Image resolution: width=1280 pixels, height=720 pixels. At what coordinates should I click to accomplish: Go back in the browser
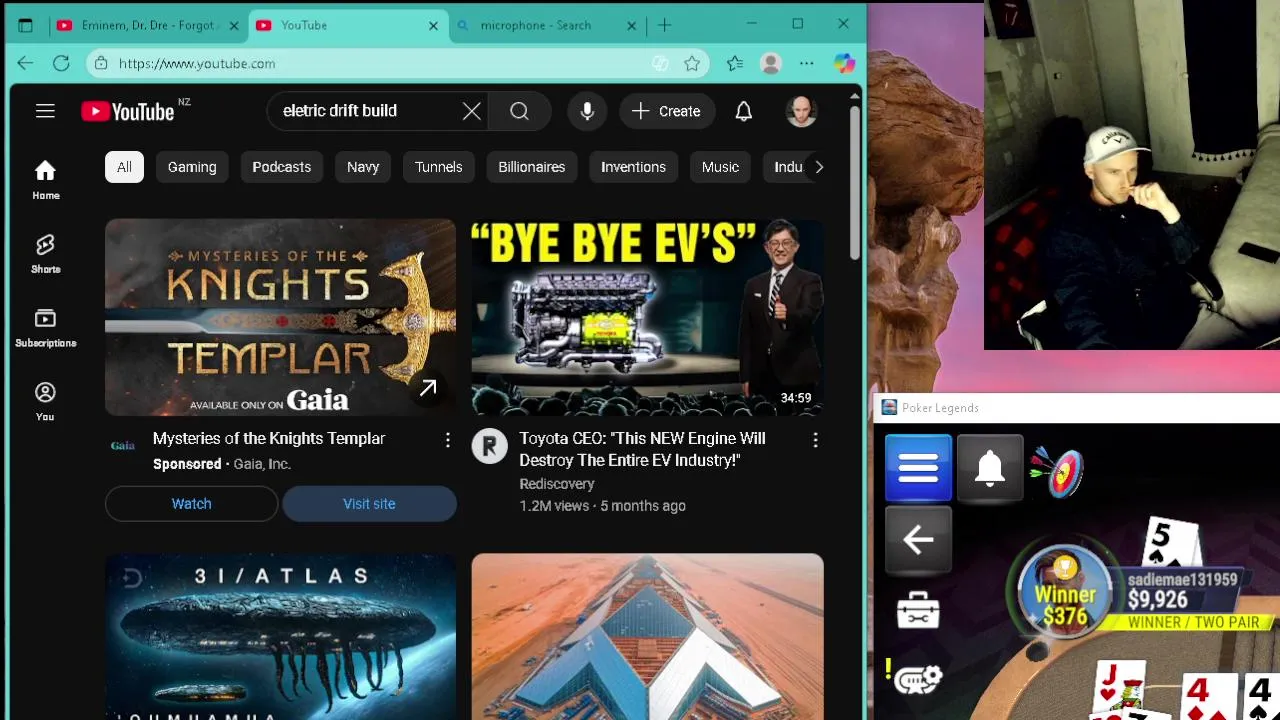(x=25, y=63)
